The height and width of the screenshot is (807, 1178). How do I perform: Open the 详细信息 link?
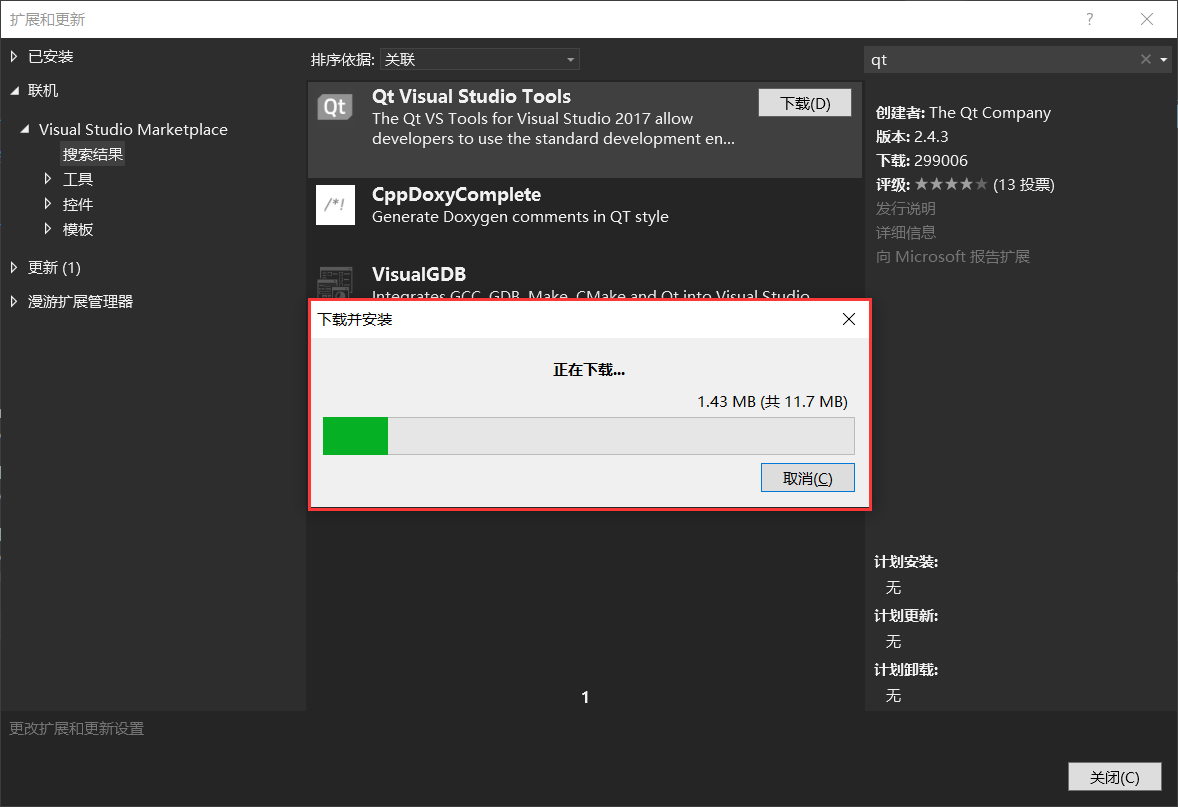906,232
